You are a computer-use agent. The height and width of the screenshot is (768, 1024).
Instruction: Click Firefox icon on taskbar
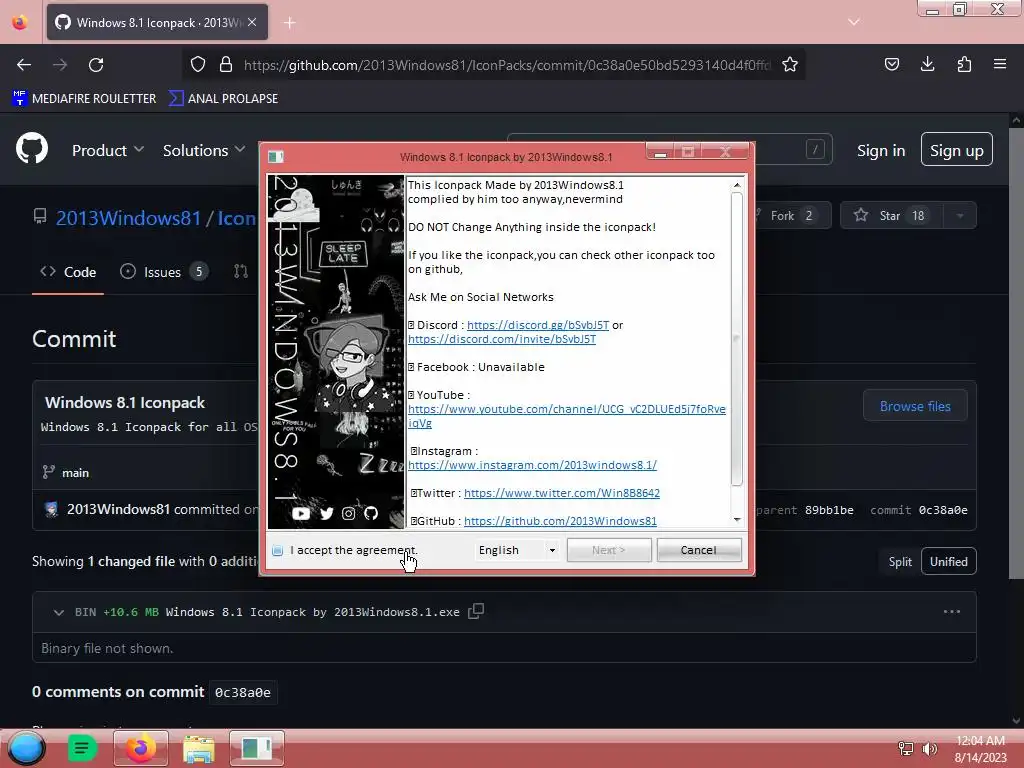140,748
